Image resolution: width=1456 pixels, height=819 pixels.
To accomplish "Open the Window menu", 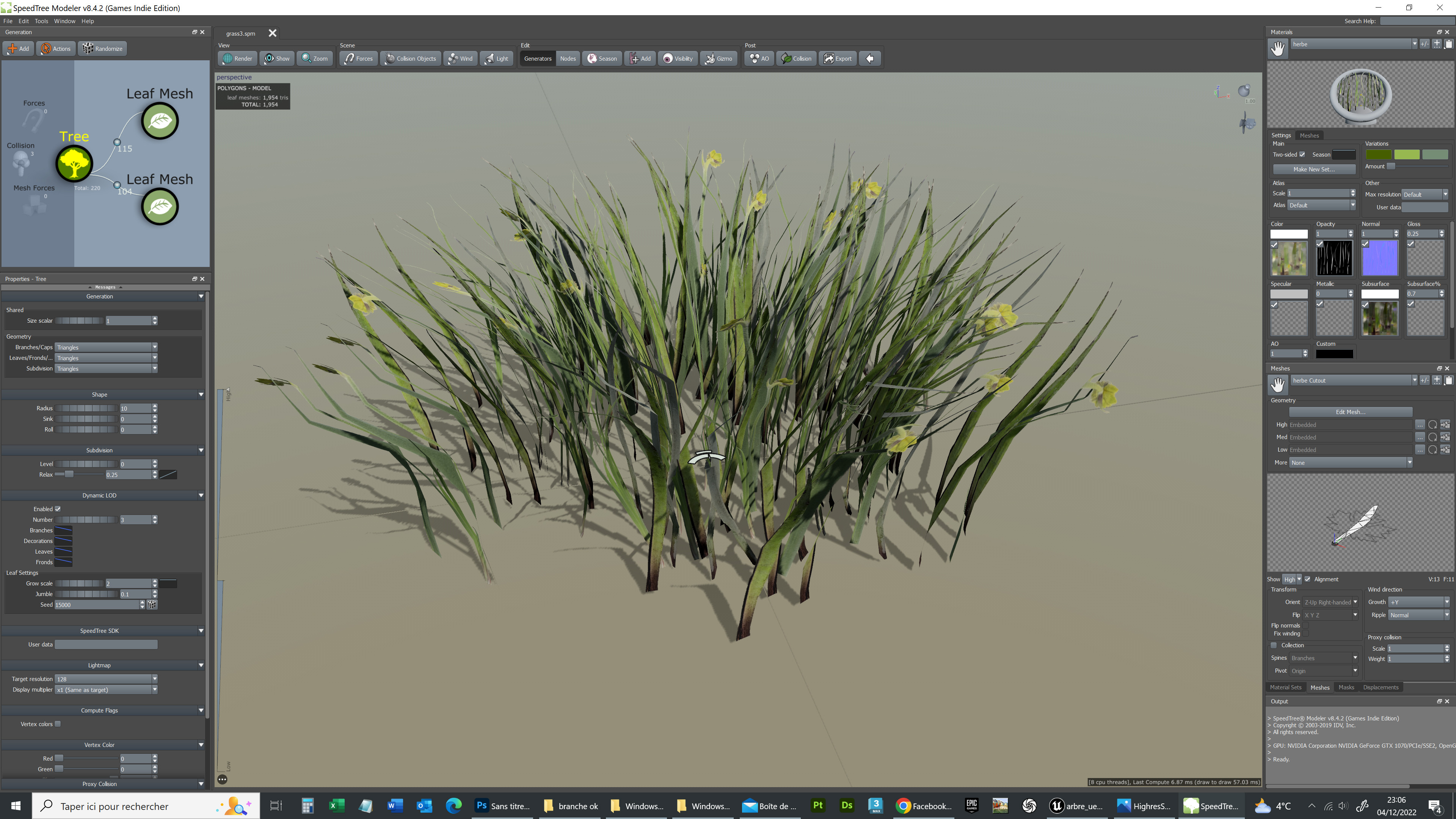I will tap(64, 21).
